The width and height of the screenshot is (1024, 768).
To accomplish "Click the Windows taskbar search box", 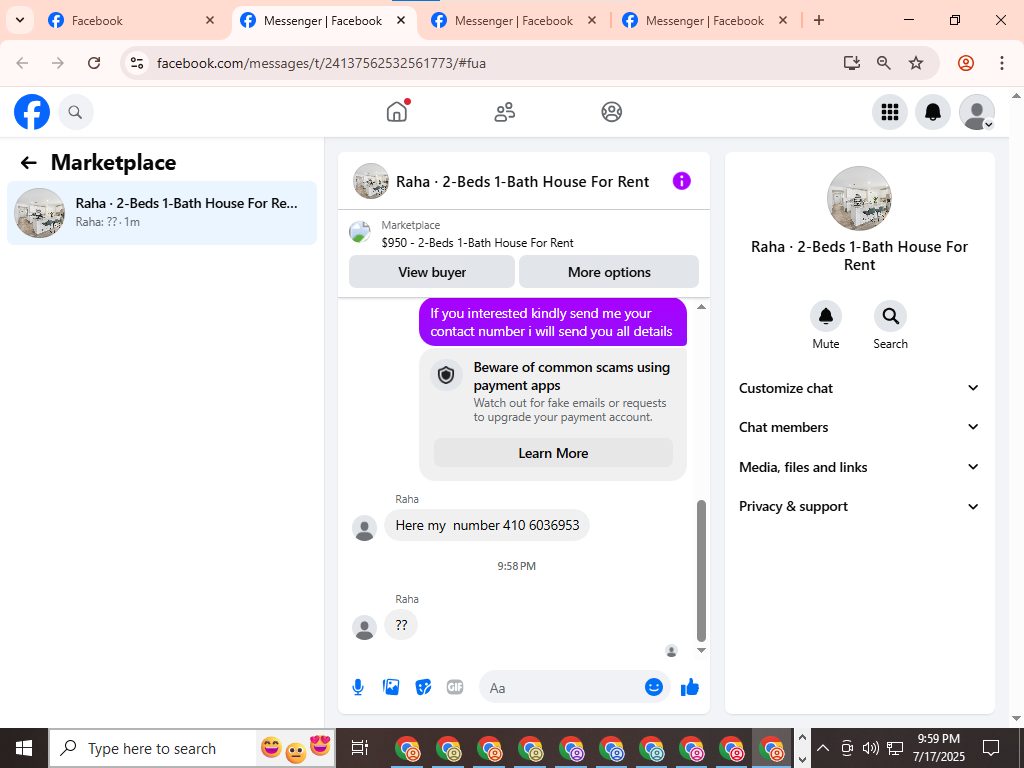I will [193, 748].
